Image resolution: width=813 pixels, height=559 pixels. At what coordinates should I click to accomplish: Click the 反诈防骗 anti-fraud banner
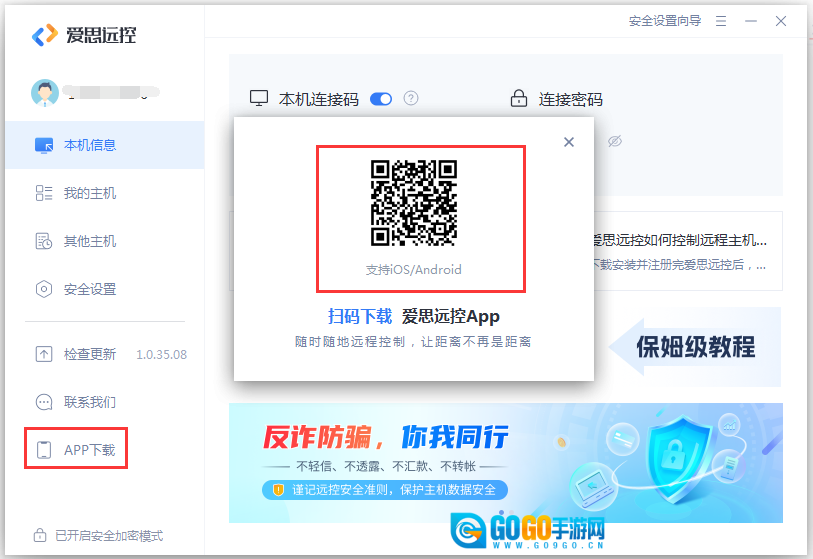click(x=505, y=463)
